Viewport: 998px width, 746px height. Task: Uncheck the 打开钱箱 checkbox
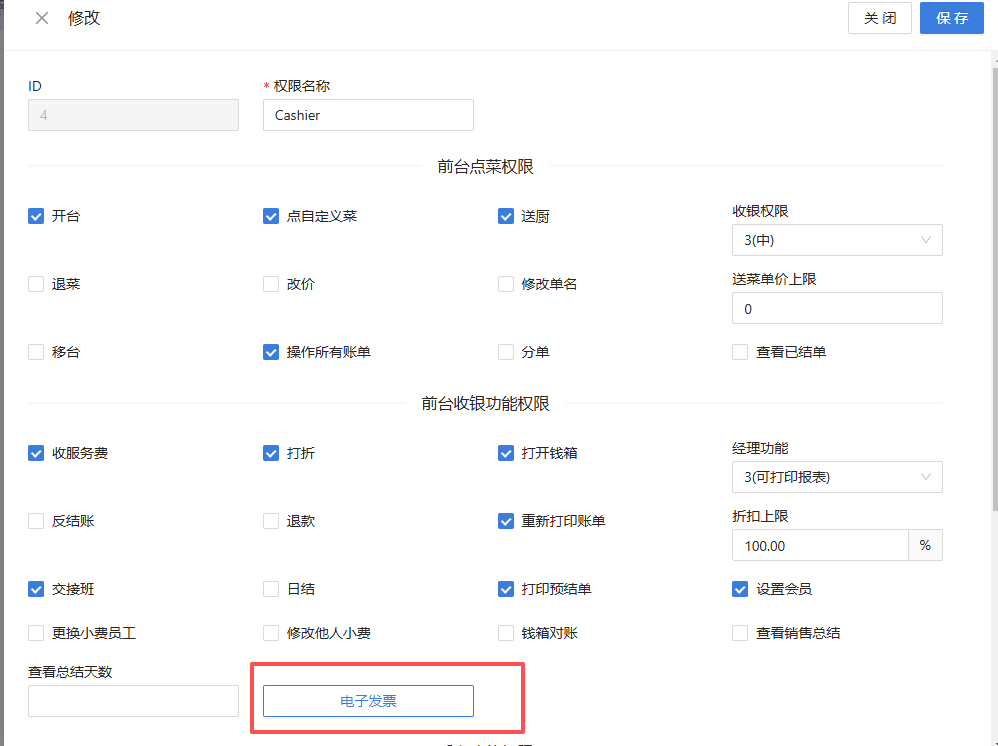coord(506,453)
